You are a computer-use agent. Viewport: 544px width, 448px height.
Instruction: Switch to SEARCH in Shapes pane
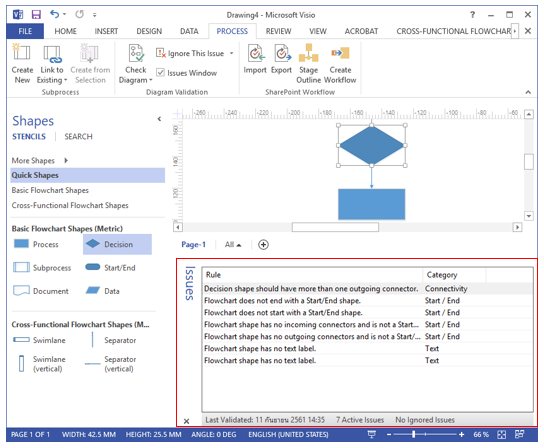[78, 137]
